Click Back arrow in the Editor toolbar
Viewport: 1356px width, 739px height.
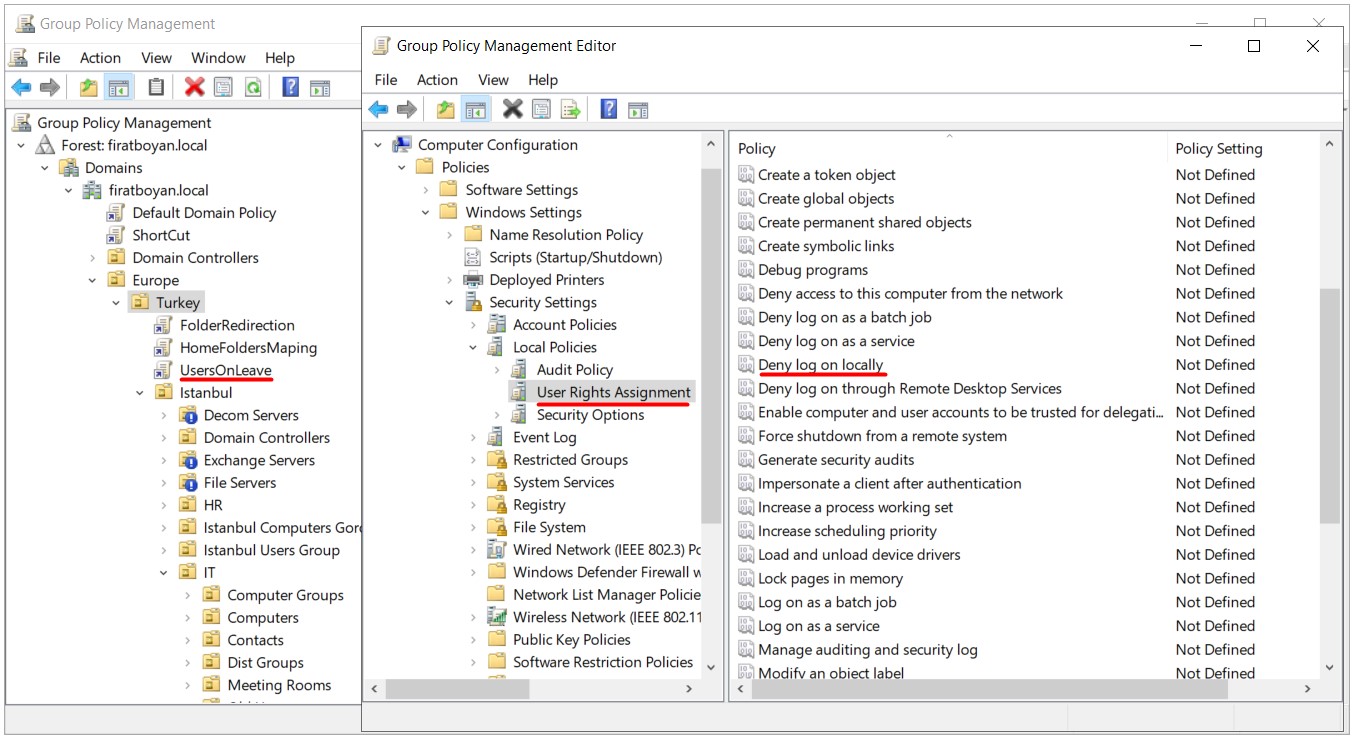(378, 110)
